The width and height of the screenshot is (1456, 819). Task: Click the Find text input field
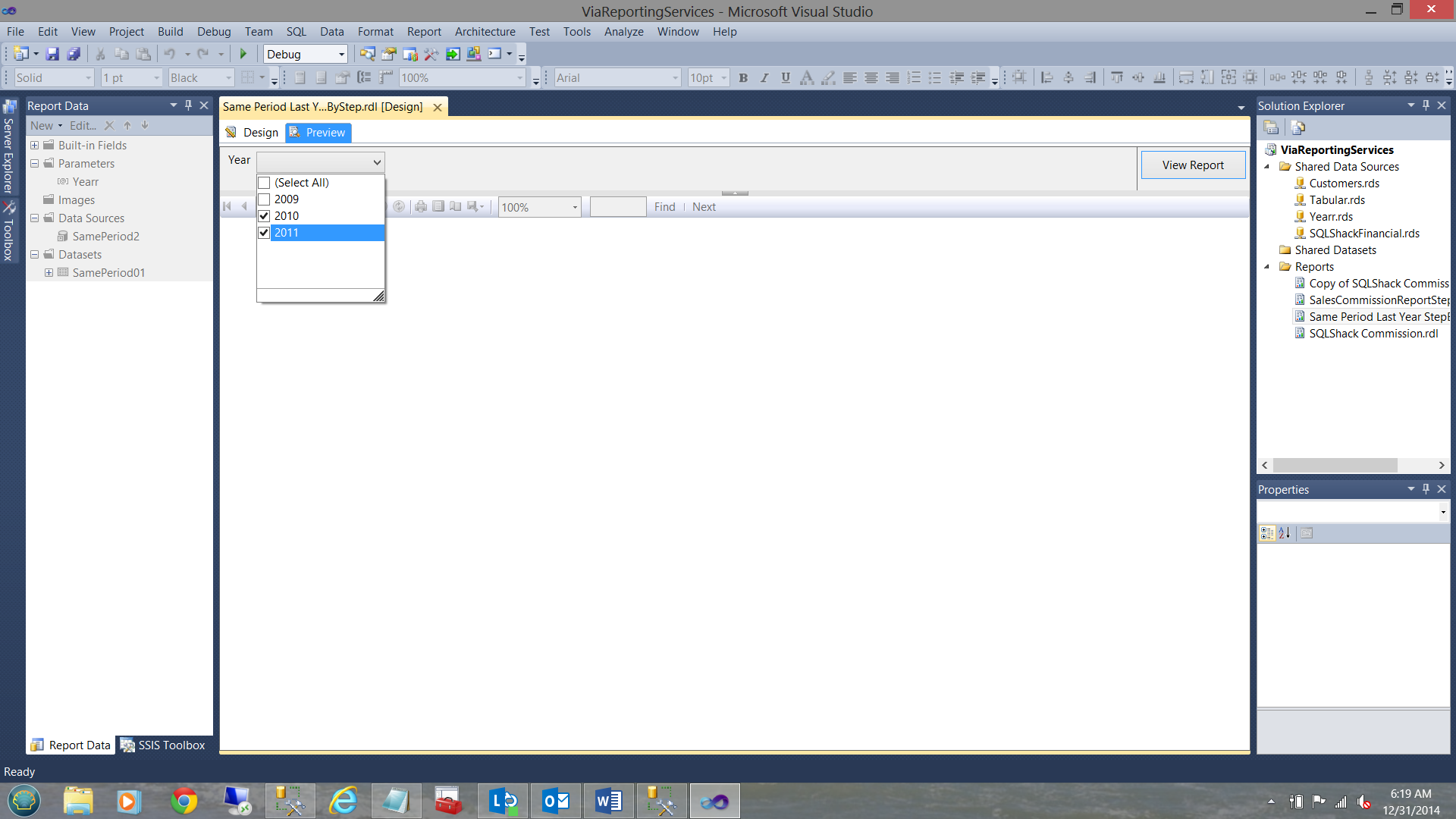click(617, 207)
